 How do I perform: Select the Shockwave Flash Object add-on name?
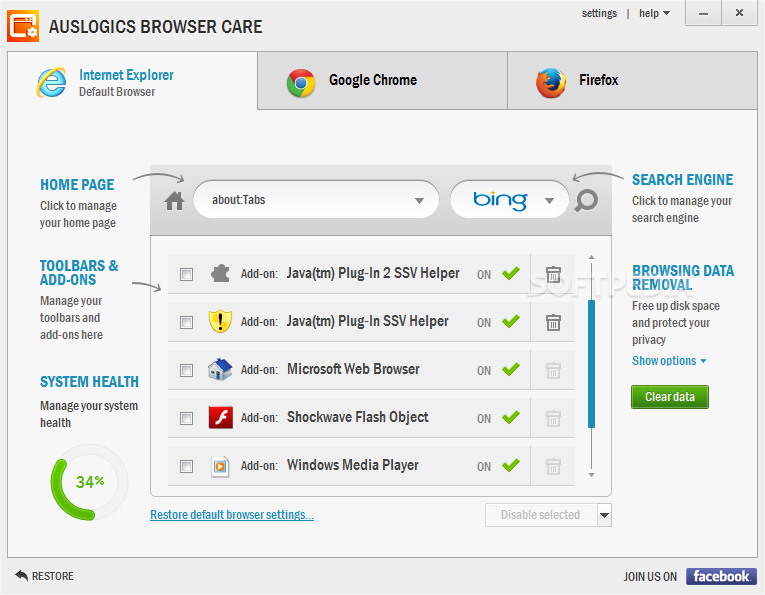357,417
